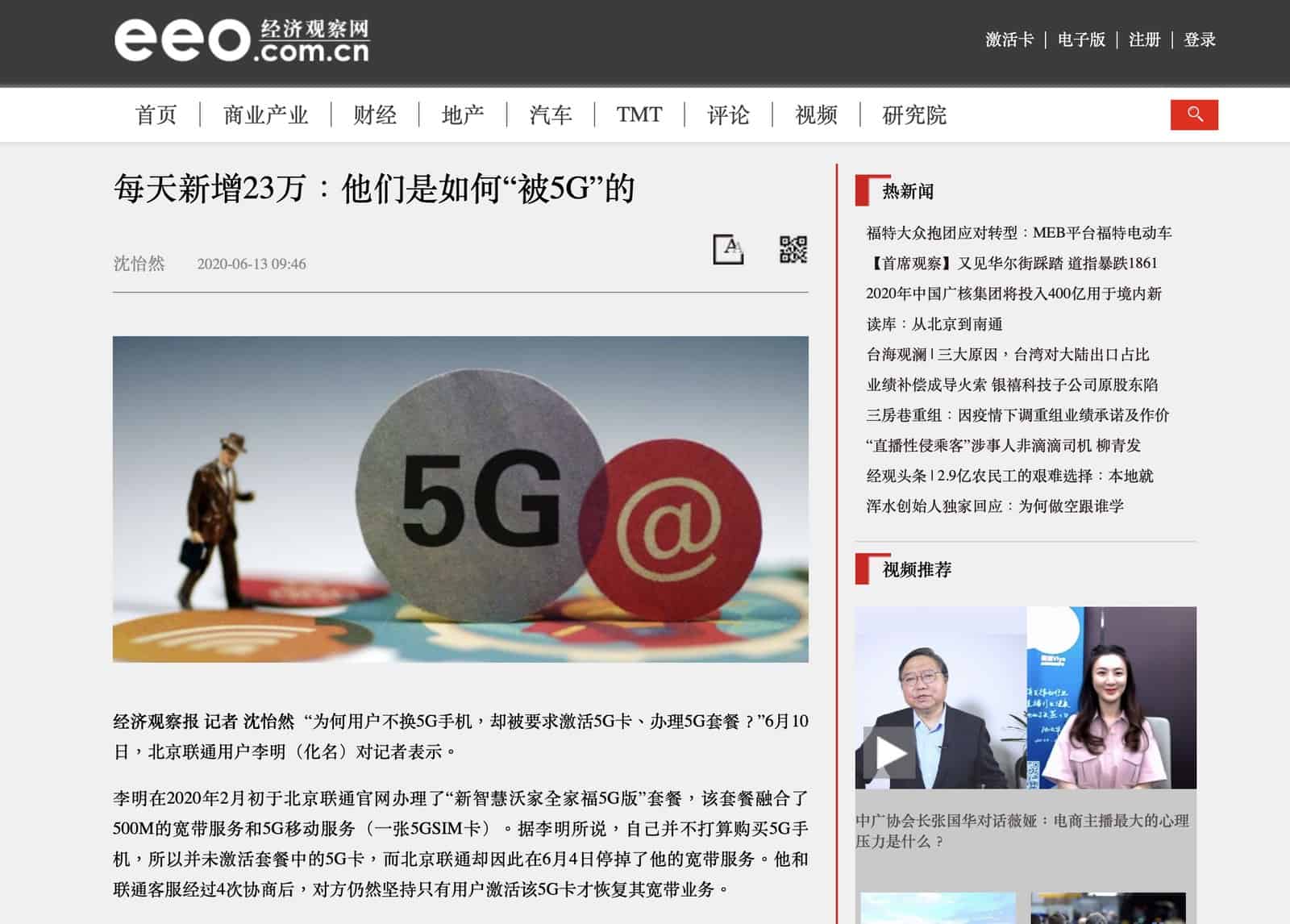1290x924 pixels.
Task: Navigate to the 汽车 section
Action: tap(551, 115)
